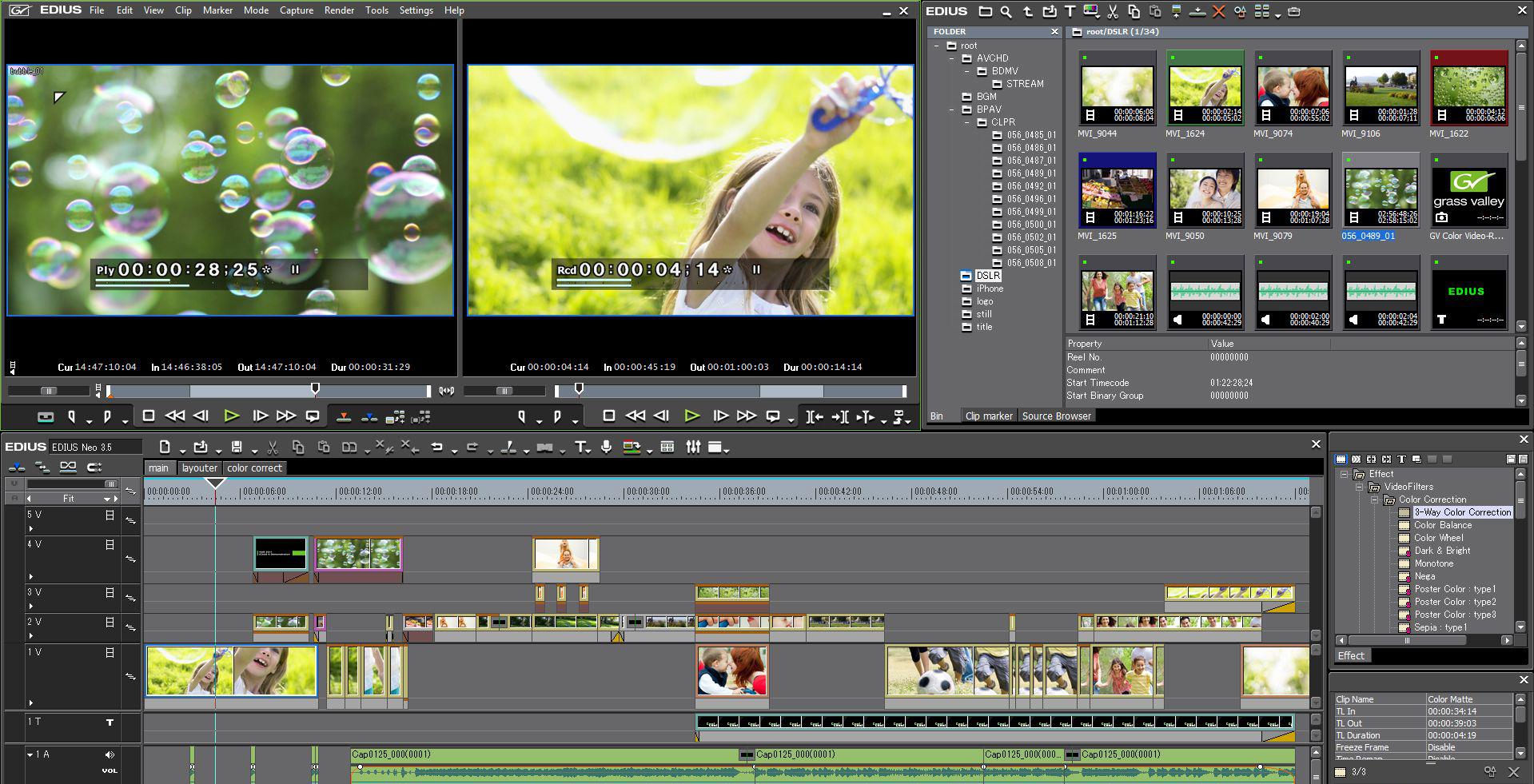Viewport: 1534px width, 784px height.
Task: Collapse the root folder in the folder tree
Action: 937,46
